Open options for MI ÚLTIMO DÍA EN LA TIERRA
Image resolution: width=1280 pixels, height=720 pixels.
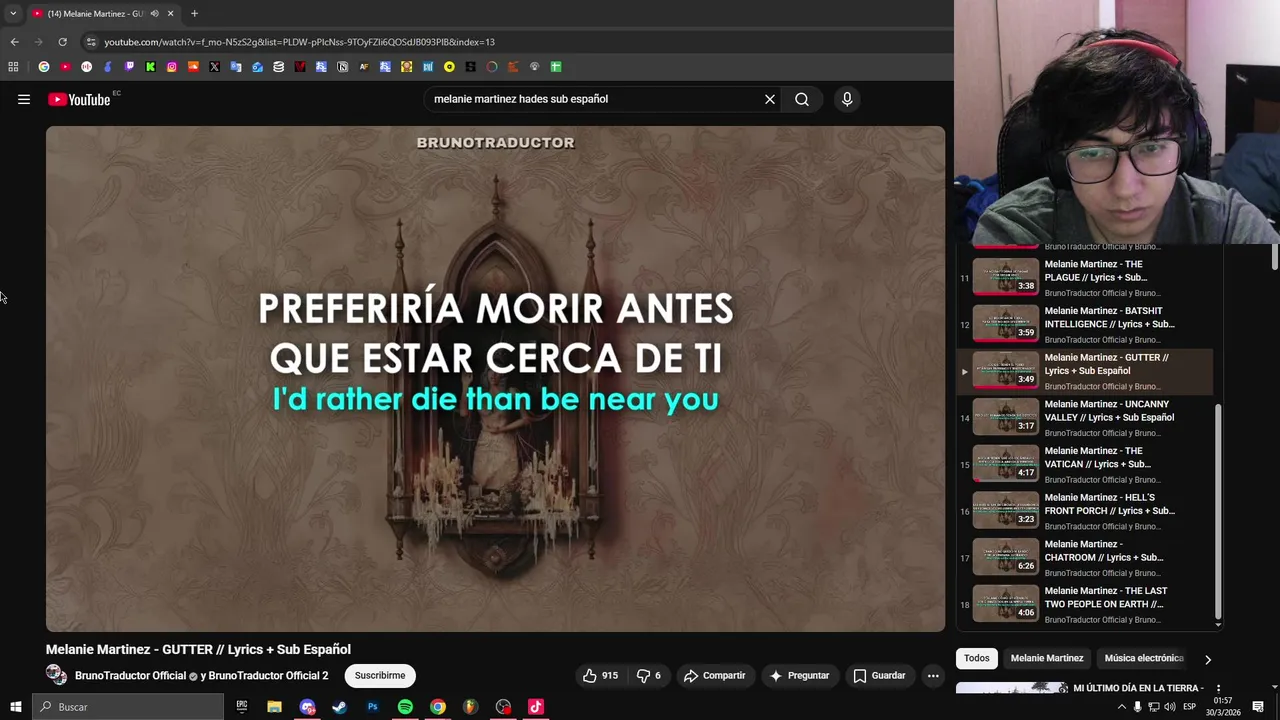1217,688
